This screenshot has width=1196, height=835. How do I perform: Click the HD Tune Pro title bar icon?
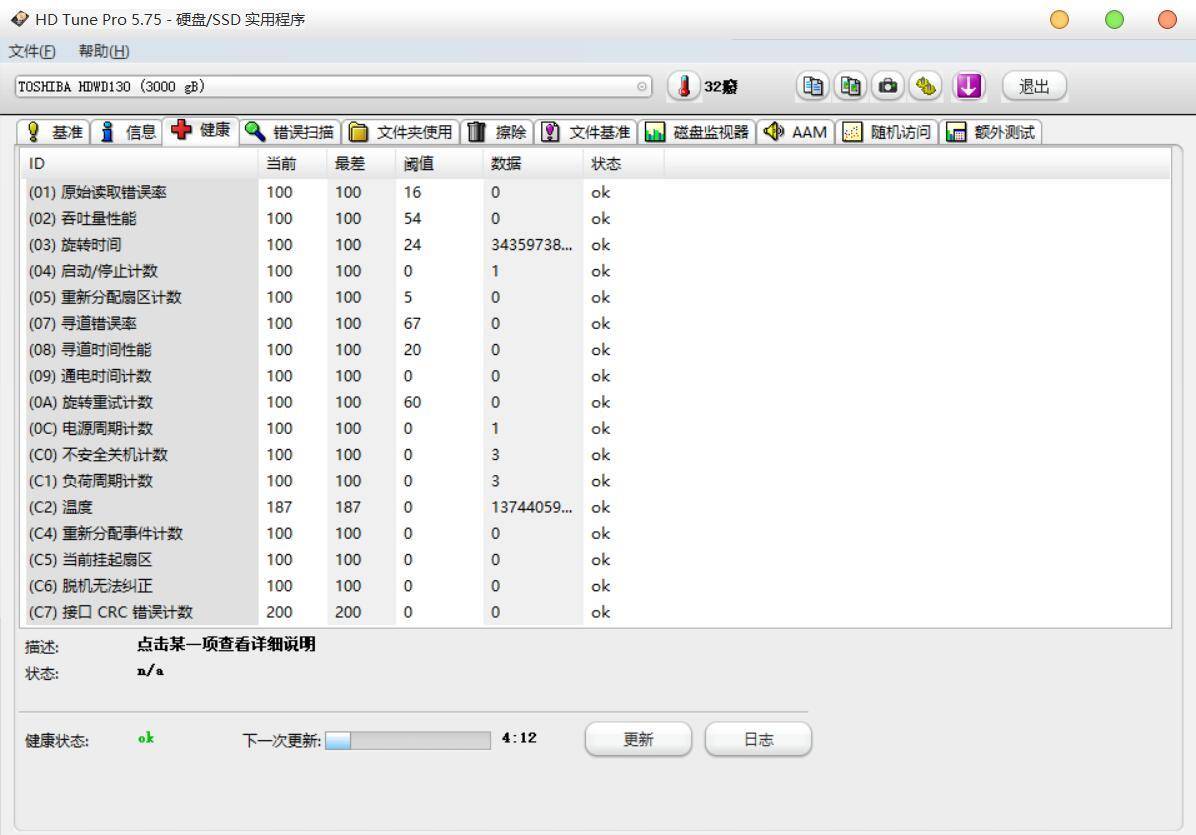coord(20,18)
